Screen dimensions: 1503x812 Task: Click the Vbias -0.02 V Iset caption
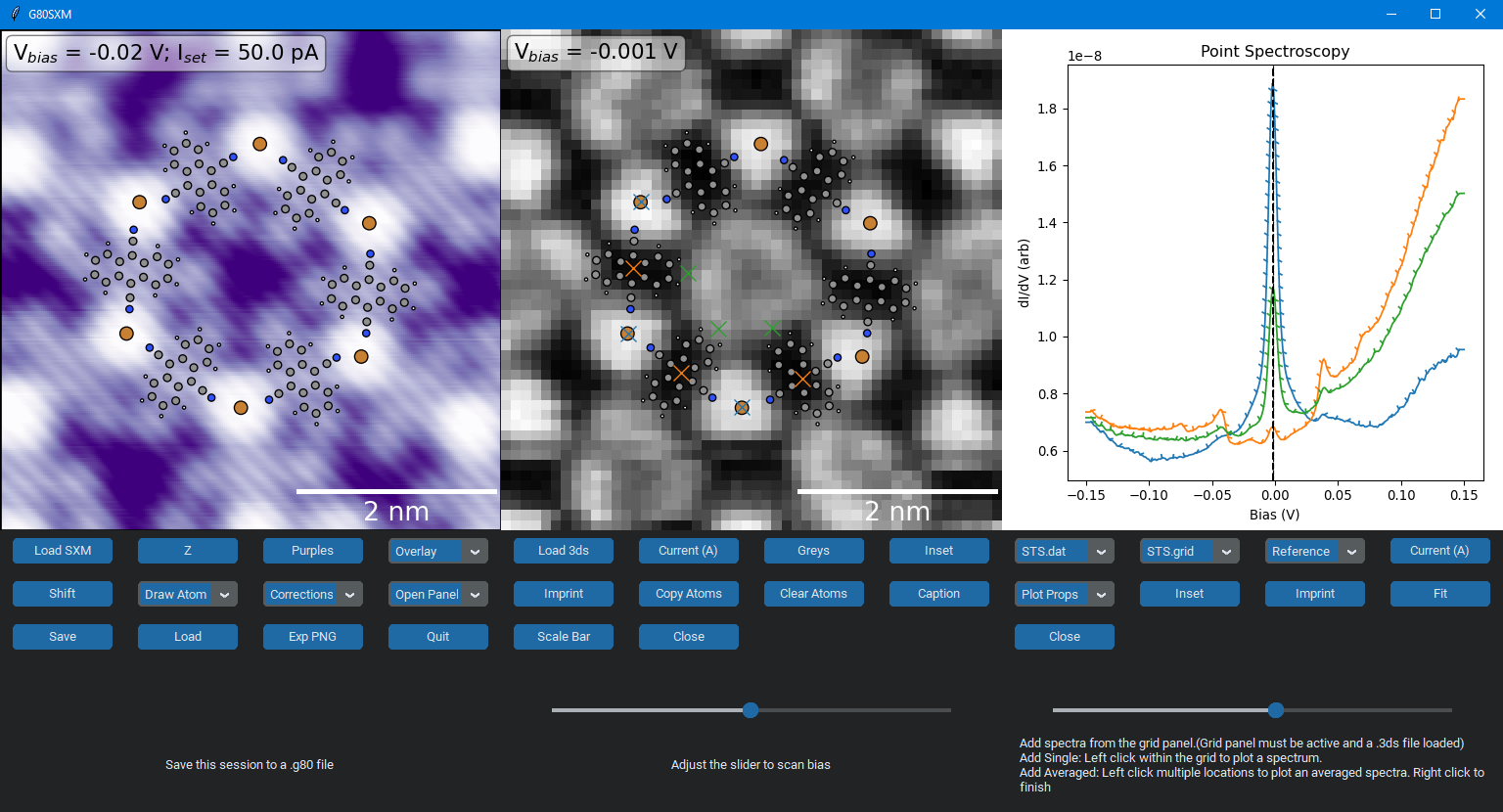click(x=165, y=53)
